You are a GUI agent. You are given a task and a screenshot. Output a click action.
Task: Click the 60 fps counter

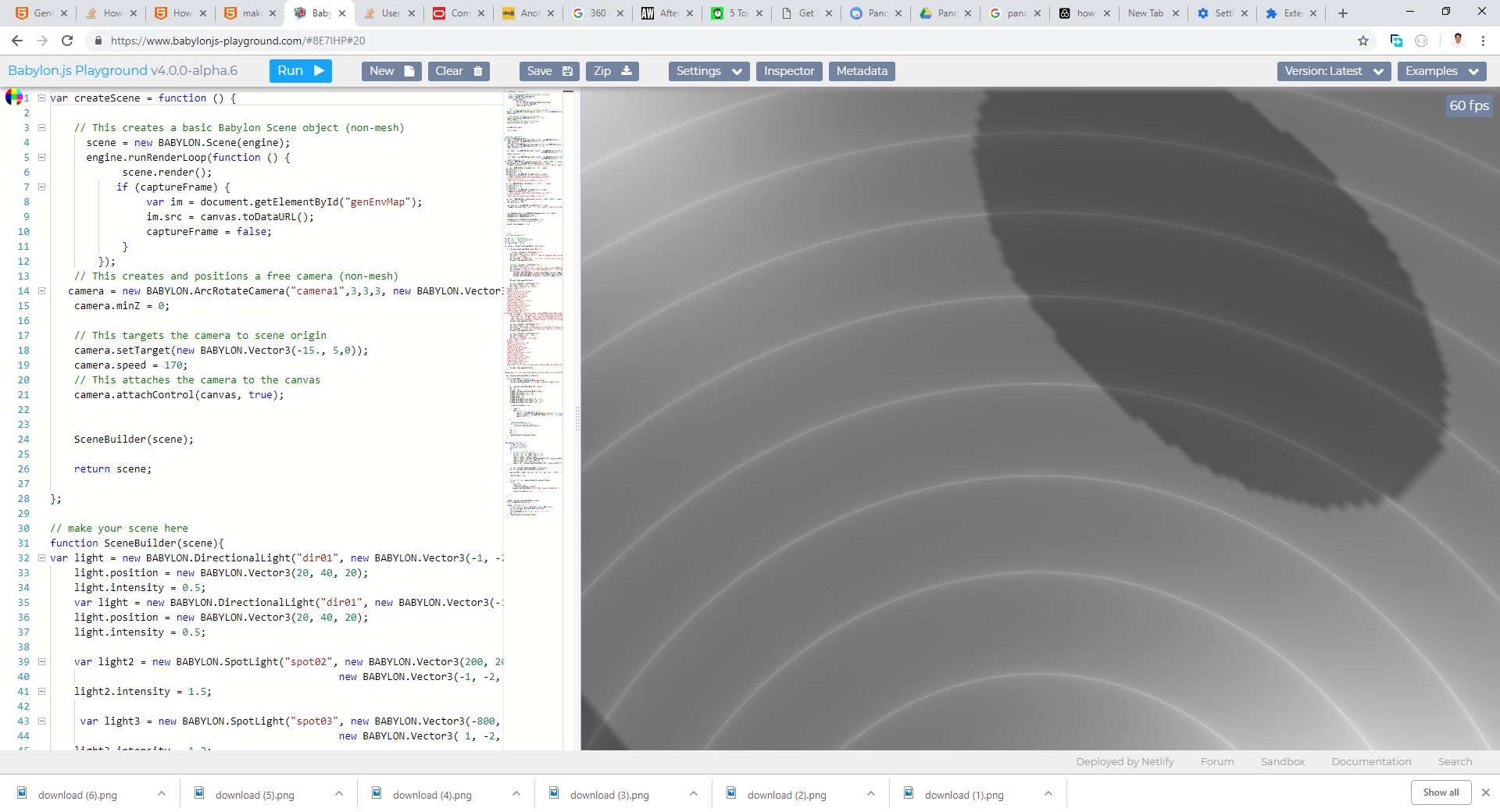[1469, 105]
